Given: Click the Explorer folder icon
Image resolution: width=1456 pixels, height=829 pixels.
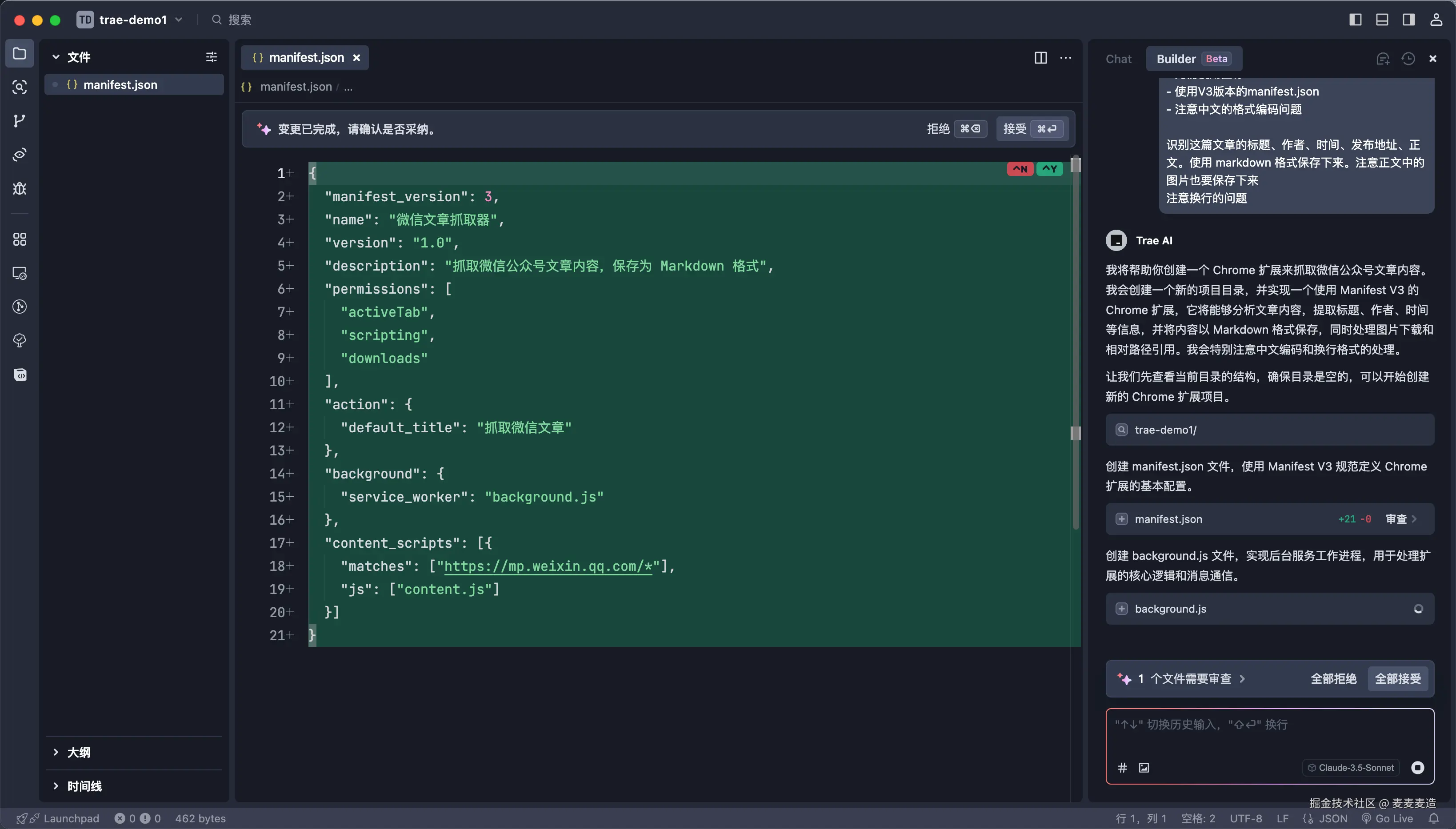Looking at the screenshot, I should pos(20,53).
